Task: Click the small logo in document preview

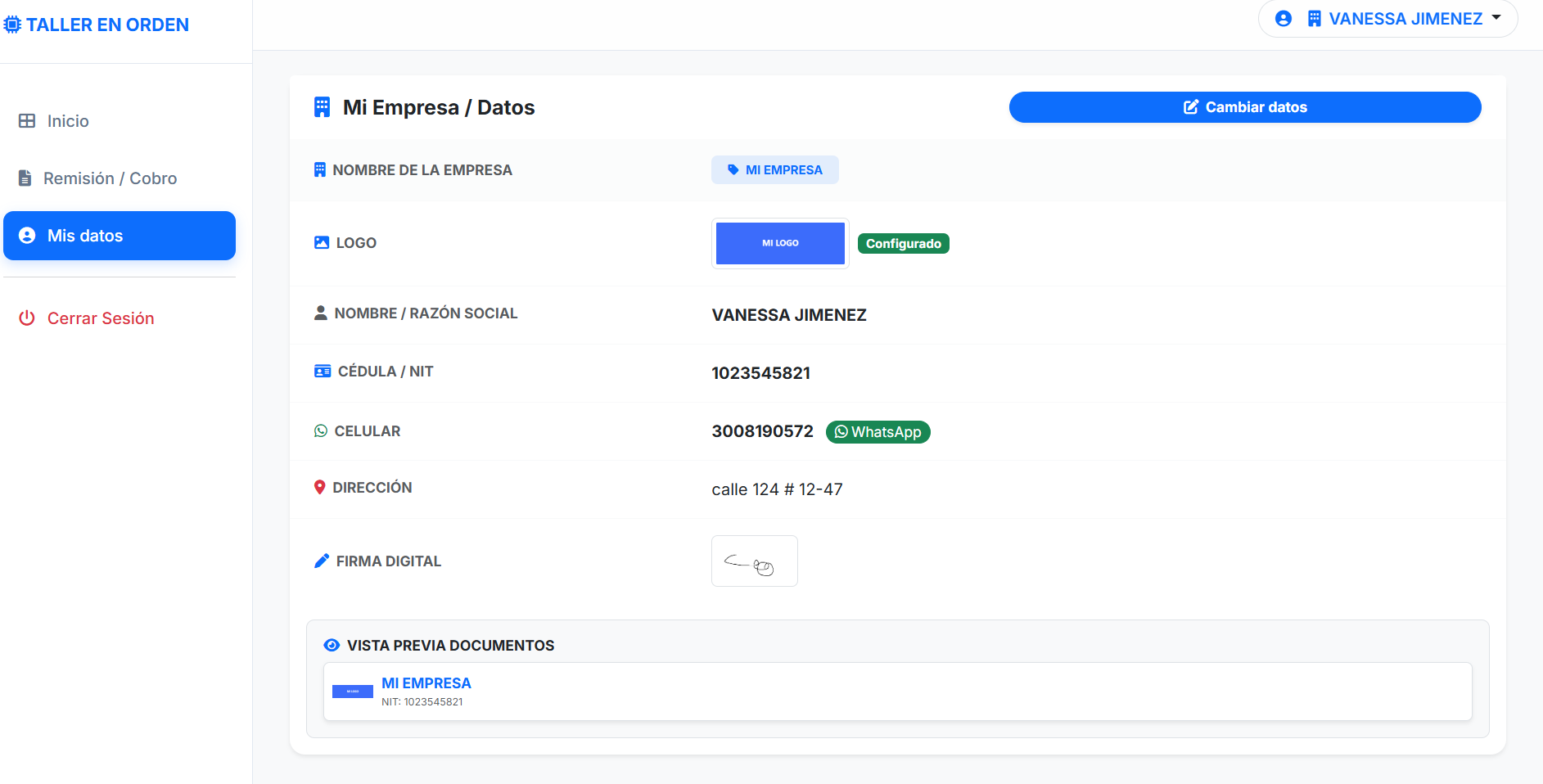Action: pos(353,692)
